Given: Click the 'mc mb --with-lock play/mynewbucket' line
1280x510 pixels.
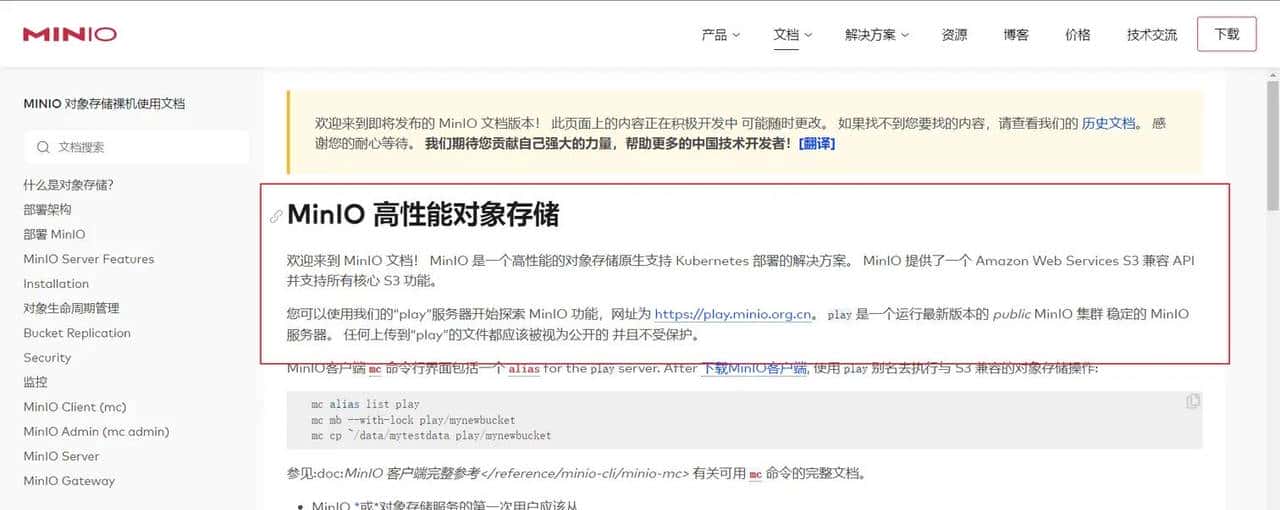Looking at the screenshot, I should (413, 420).
